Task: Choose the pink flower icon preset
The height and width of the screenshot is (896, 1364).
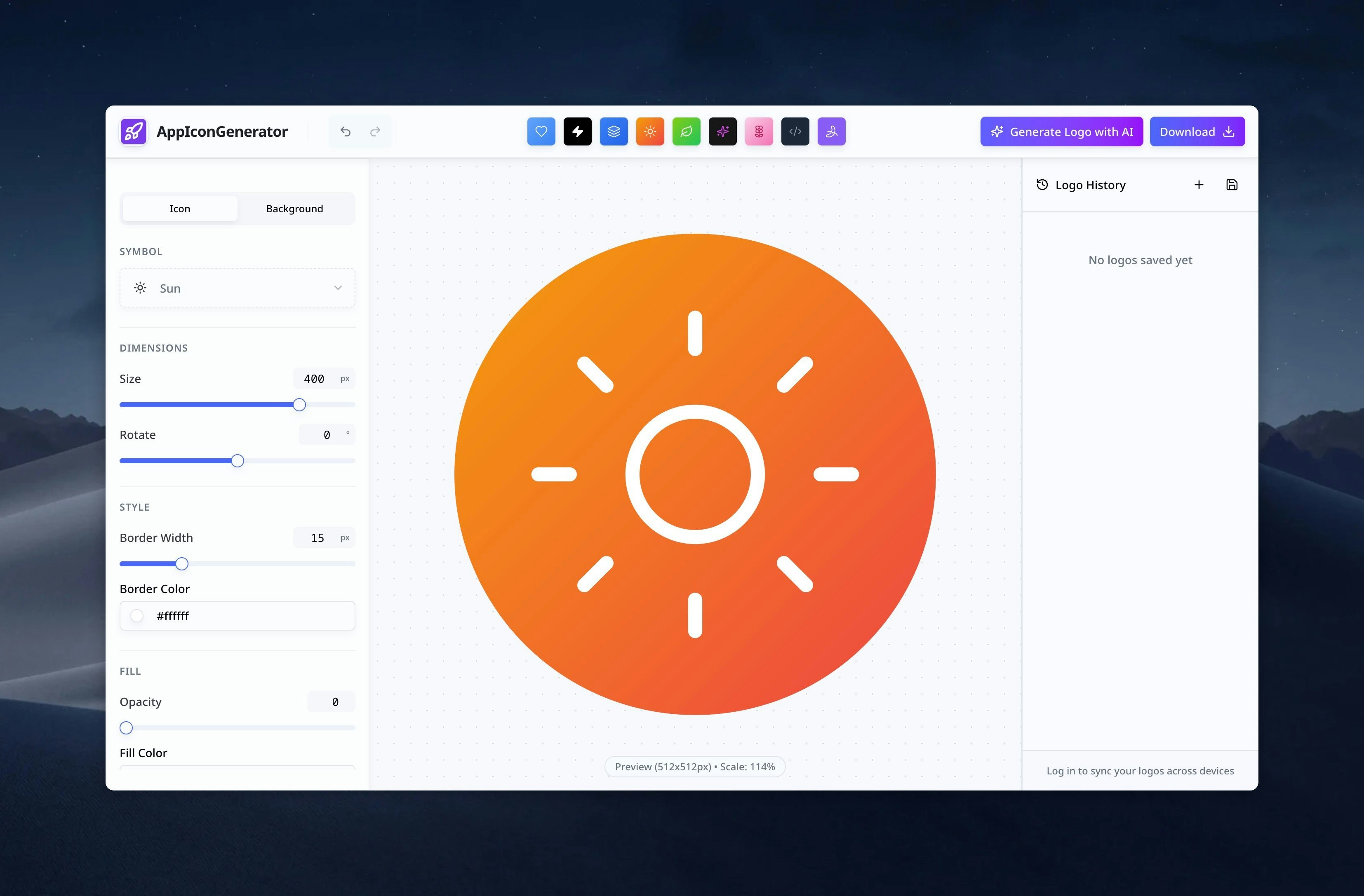Action: 759,131
